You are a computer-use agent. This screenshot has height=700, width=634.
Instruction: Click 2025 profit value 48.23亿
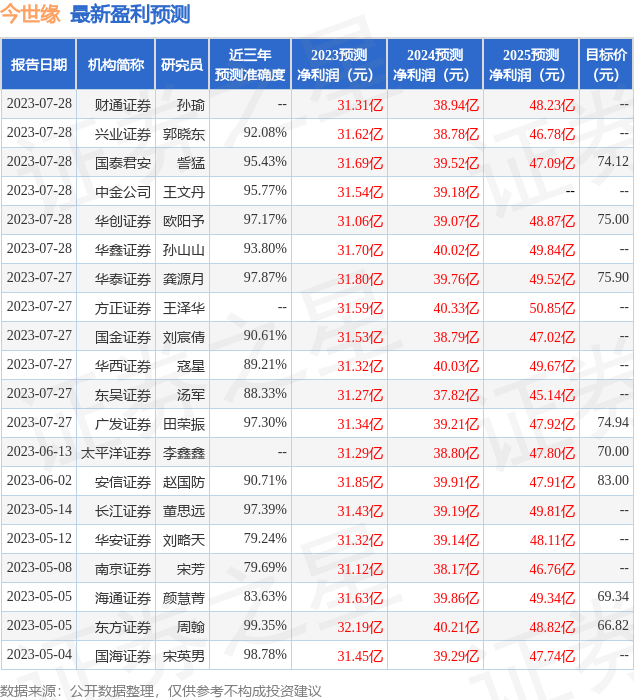pyautogui.click(x=552, y=105)
